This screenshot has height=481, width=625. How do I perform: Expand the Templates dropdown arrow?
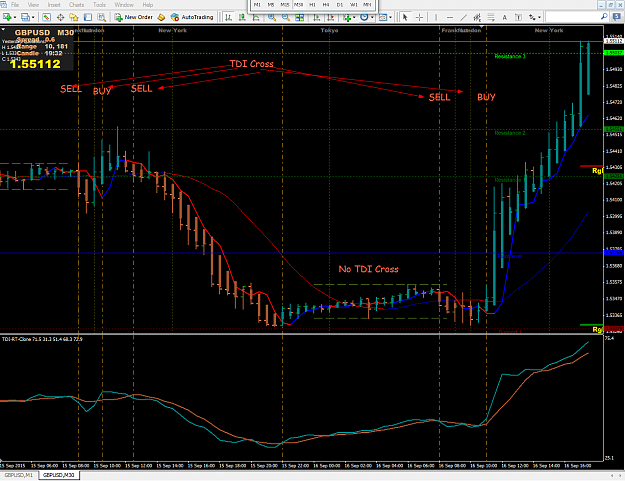tap(390, 17)
